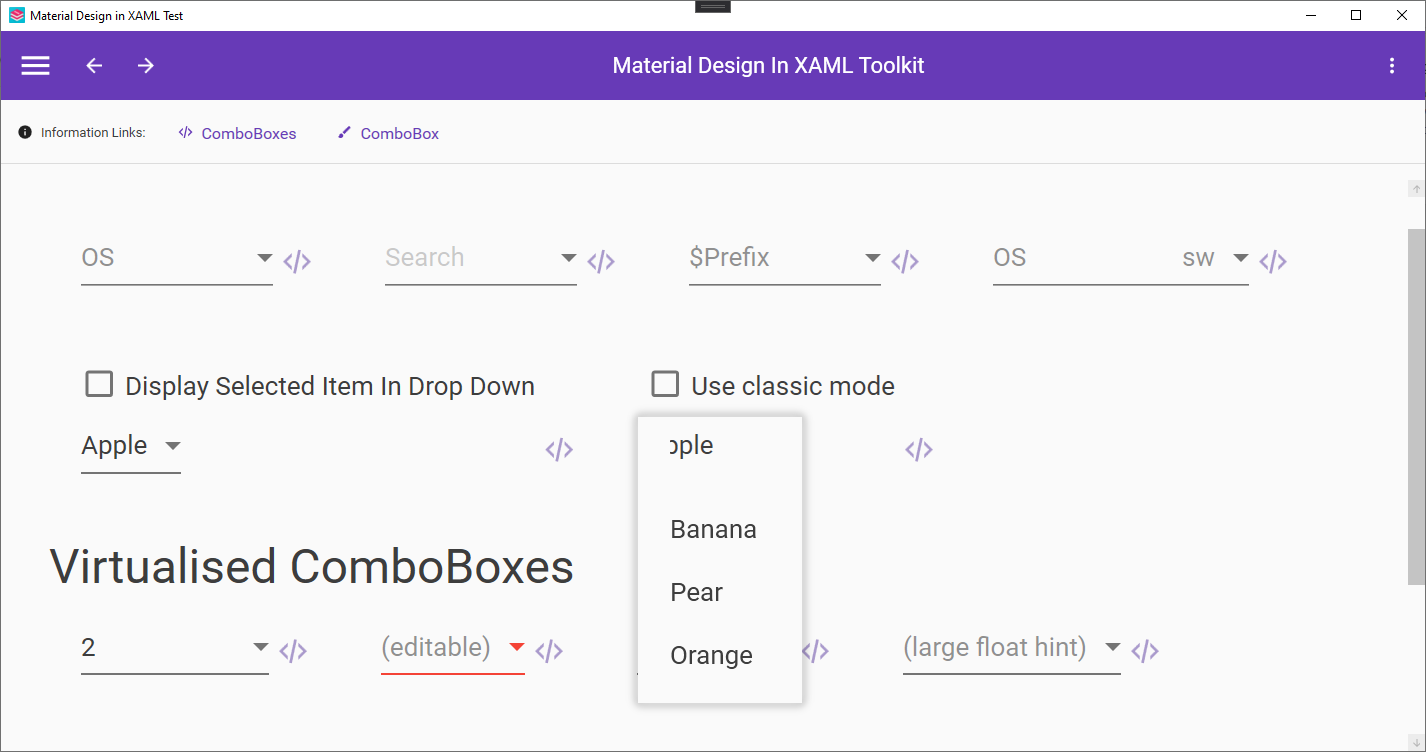Image resolution: width=1426 pixels, height=752 pixels.
Task: Open the OS dropdown
Action: 265,258
